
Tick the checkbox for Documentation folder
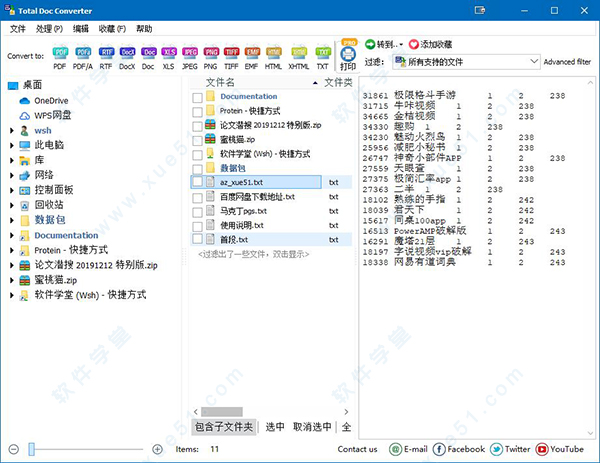point(197,98)
